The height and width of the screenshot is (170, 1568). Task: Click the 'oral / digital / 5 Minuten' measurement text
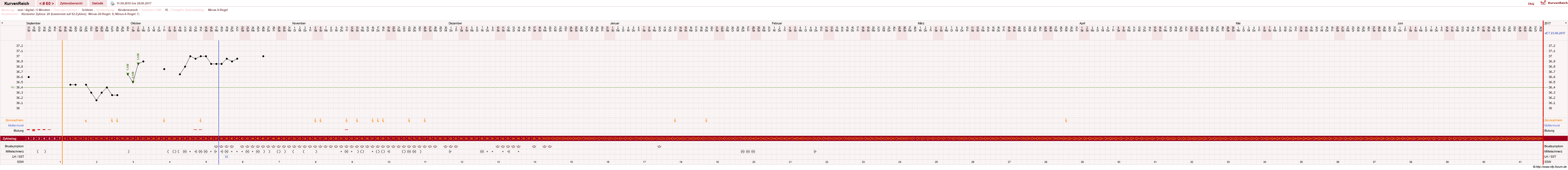33,10
